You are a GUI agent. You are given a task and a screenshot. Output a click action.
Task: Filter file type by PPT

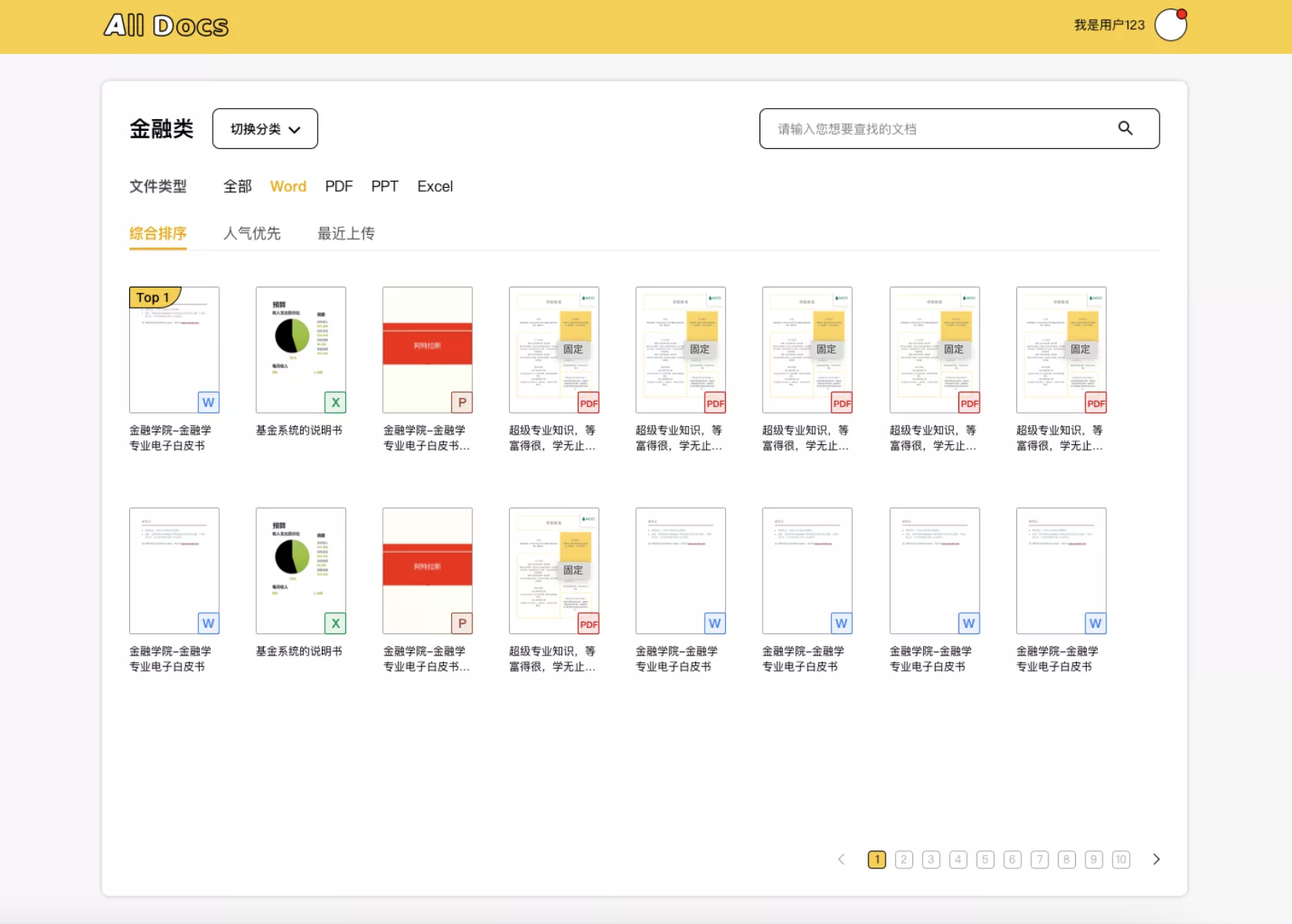tap(384, 186)
